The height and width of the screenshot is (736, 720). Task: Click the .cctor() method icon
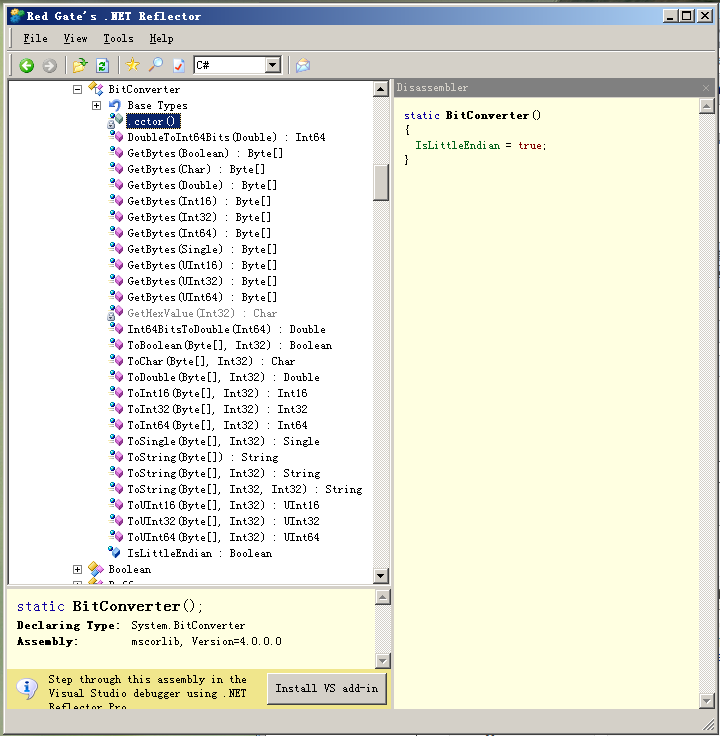click(116, 121)
